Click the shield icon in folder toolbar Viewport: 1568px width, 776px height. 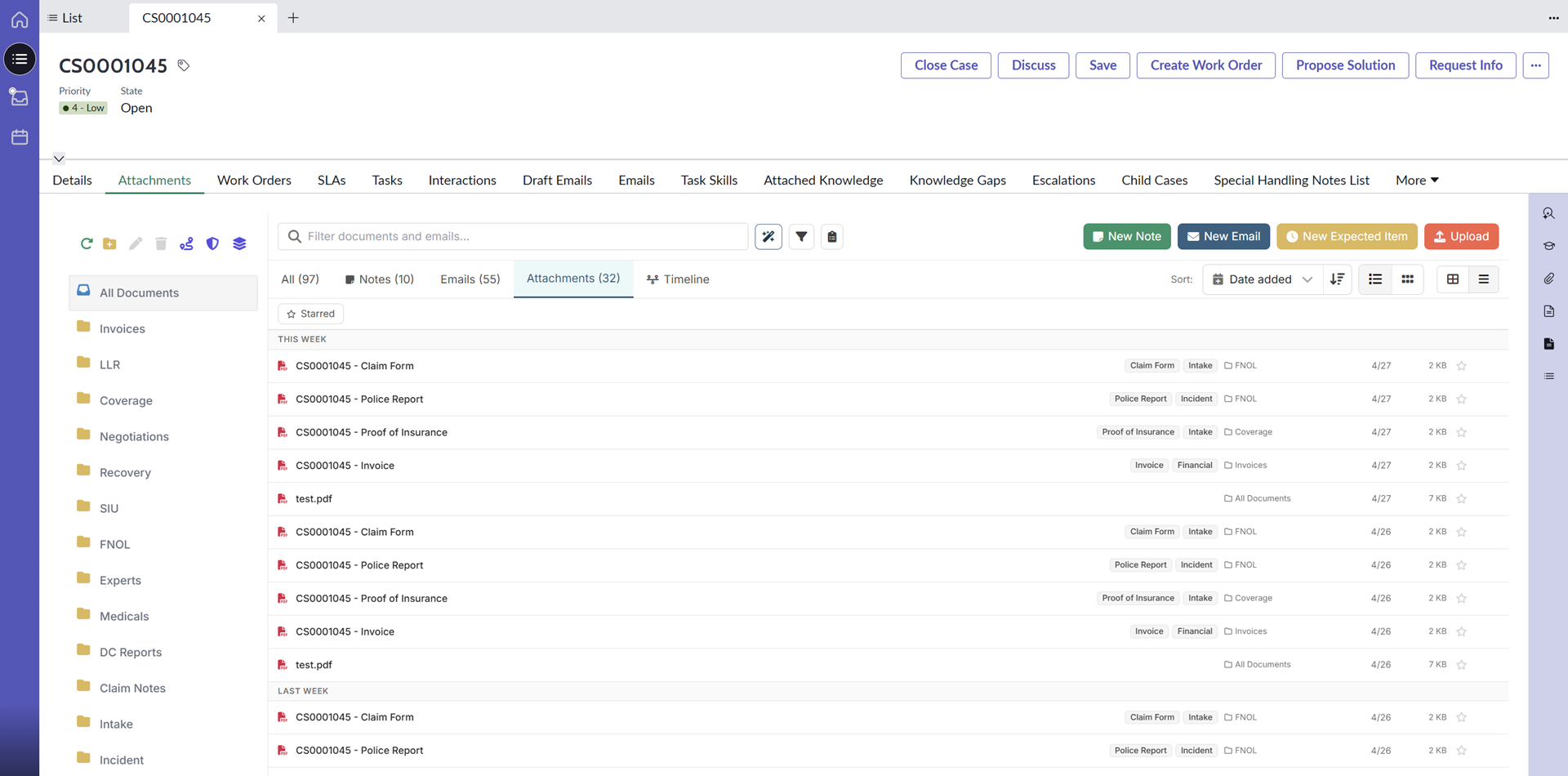coord(212,243)
